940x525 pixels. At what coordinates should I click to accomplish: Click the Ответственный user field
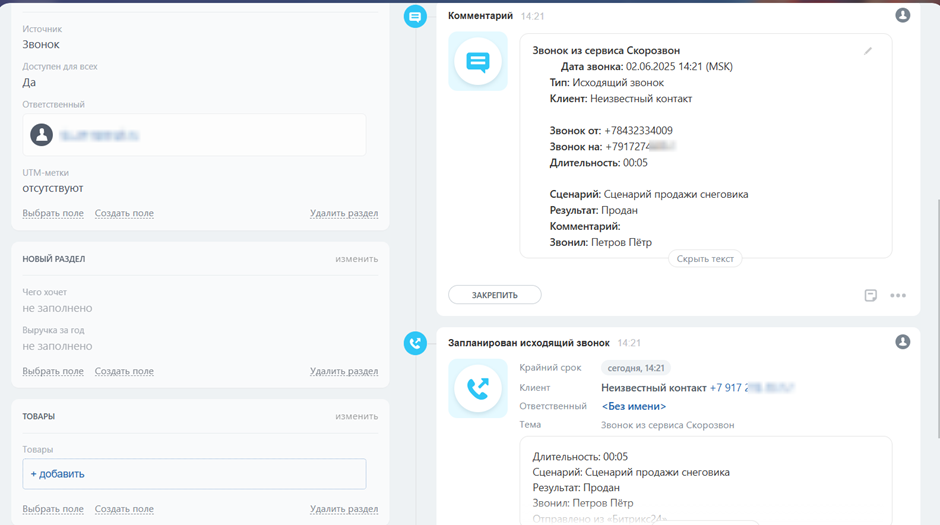(194, 134)
